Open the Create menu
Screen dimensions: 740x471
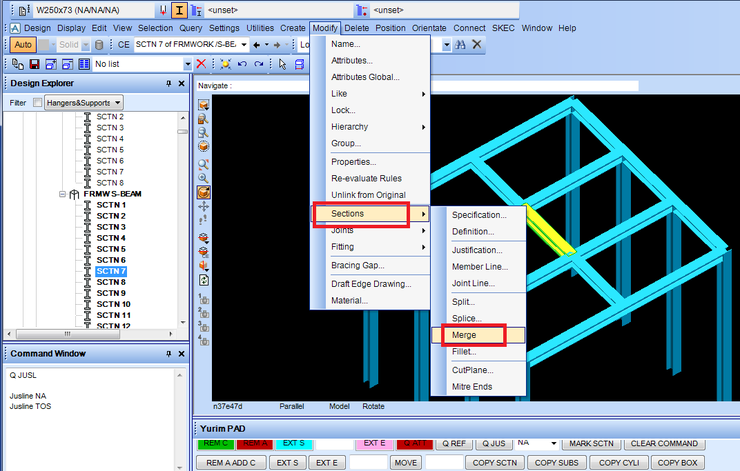coord(293,28)
